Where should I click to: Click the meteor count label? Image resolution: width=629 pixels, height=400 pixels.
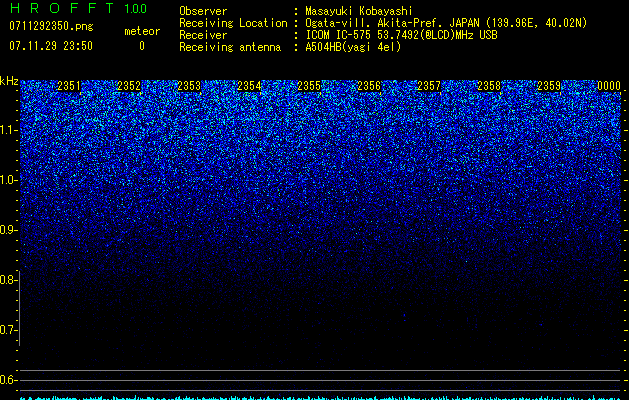[142, 31]
